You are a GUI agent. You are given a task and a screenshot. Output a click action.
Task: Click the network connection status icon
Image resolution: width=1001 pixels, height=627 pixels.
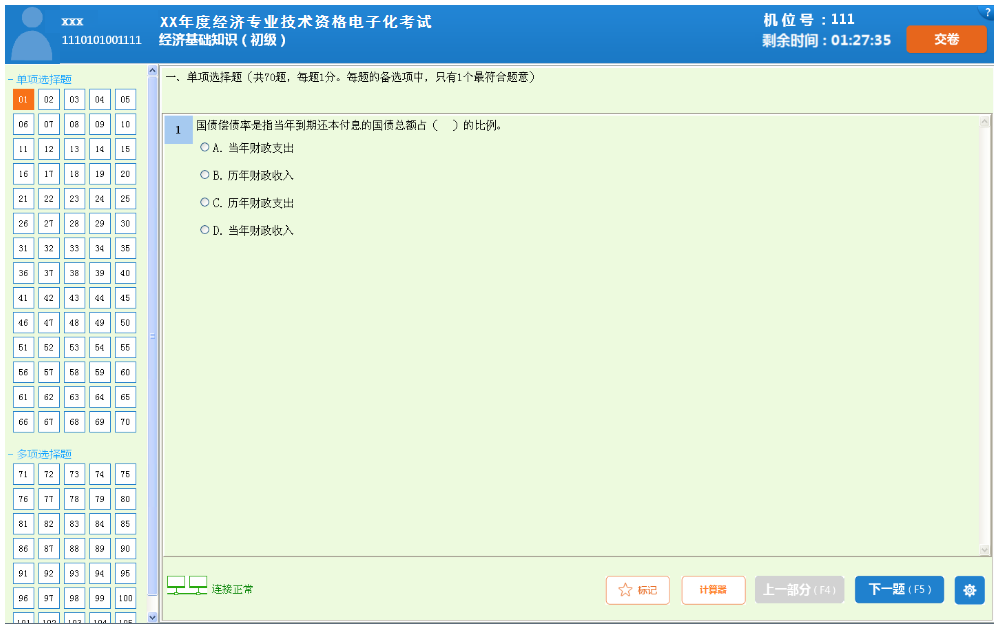click(187, 586)
